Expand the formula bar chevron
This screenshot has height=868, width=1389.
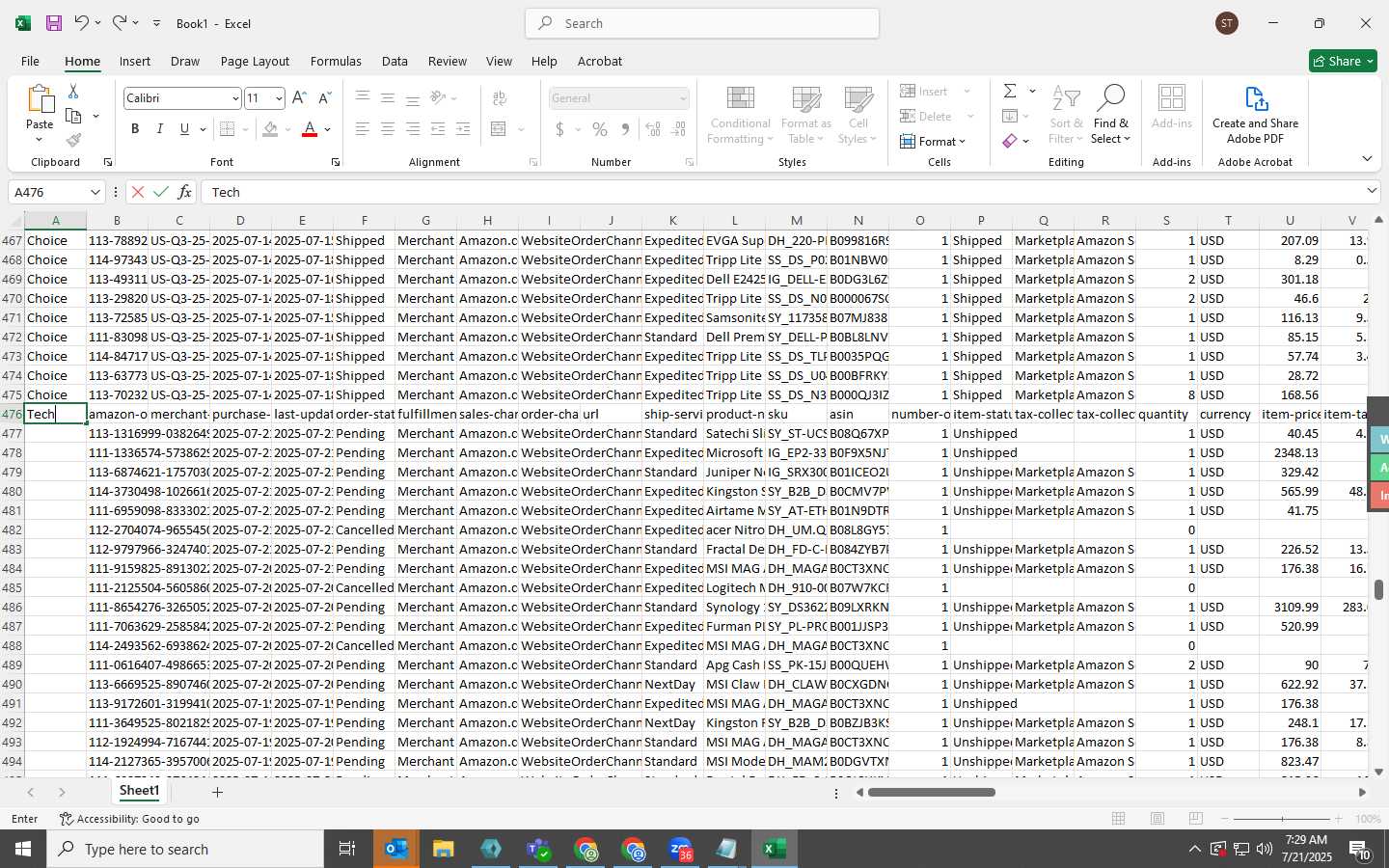coord(1372,192)
